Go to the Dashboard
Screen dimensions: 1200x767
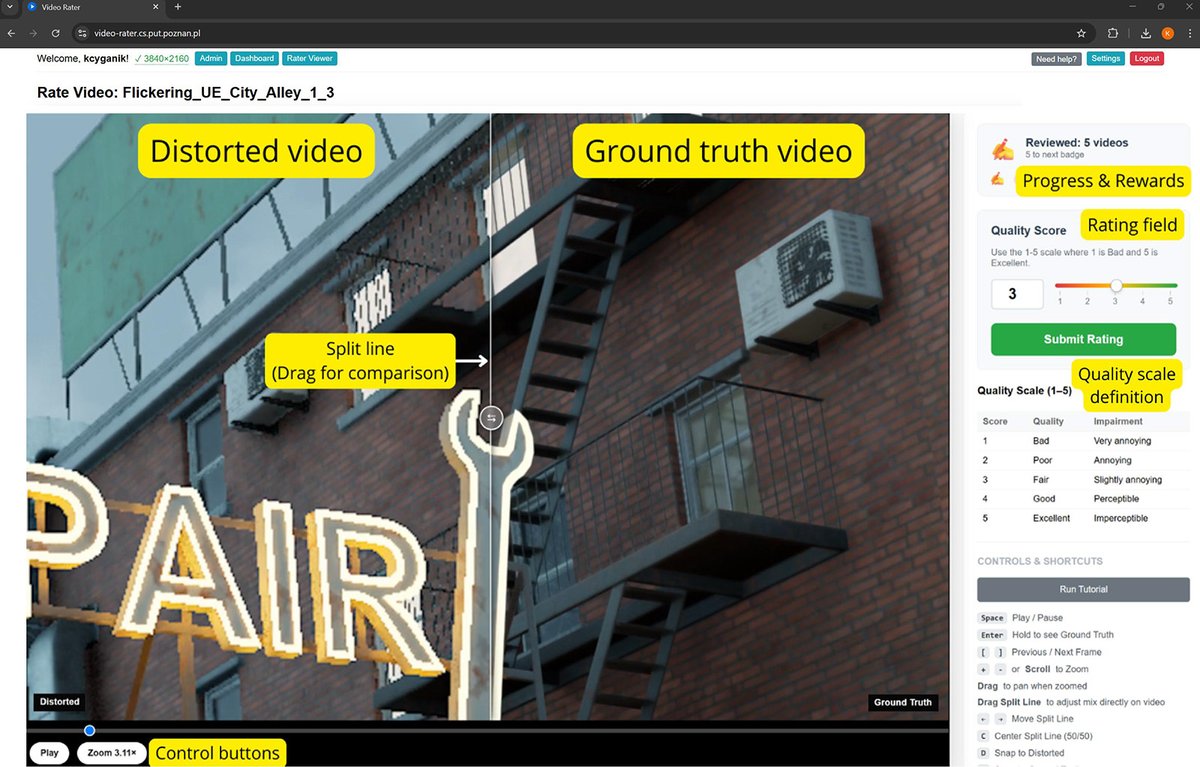coord(254,59)
